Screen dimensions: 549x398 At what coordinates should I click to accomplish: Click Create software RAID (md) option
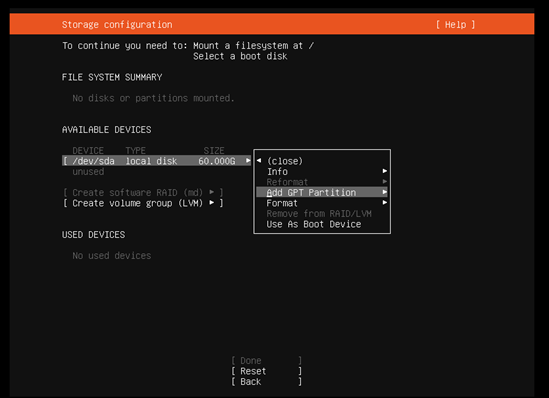143,193
